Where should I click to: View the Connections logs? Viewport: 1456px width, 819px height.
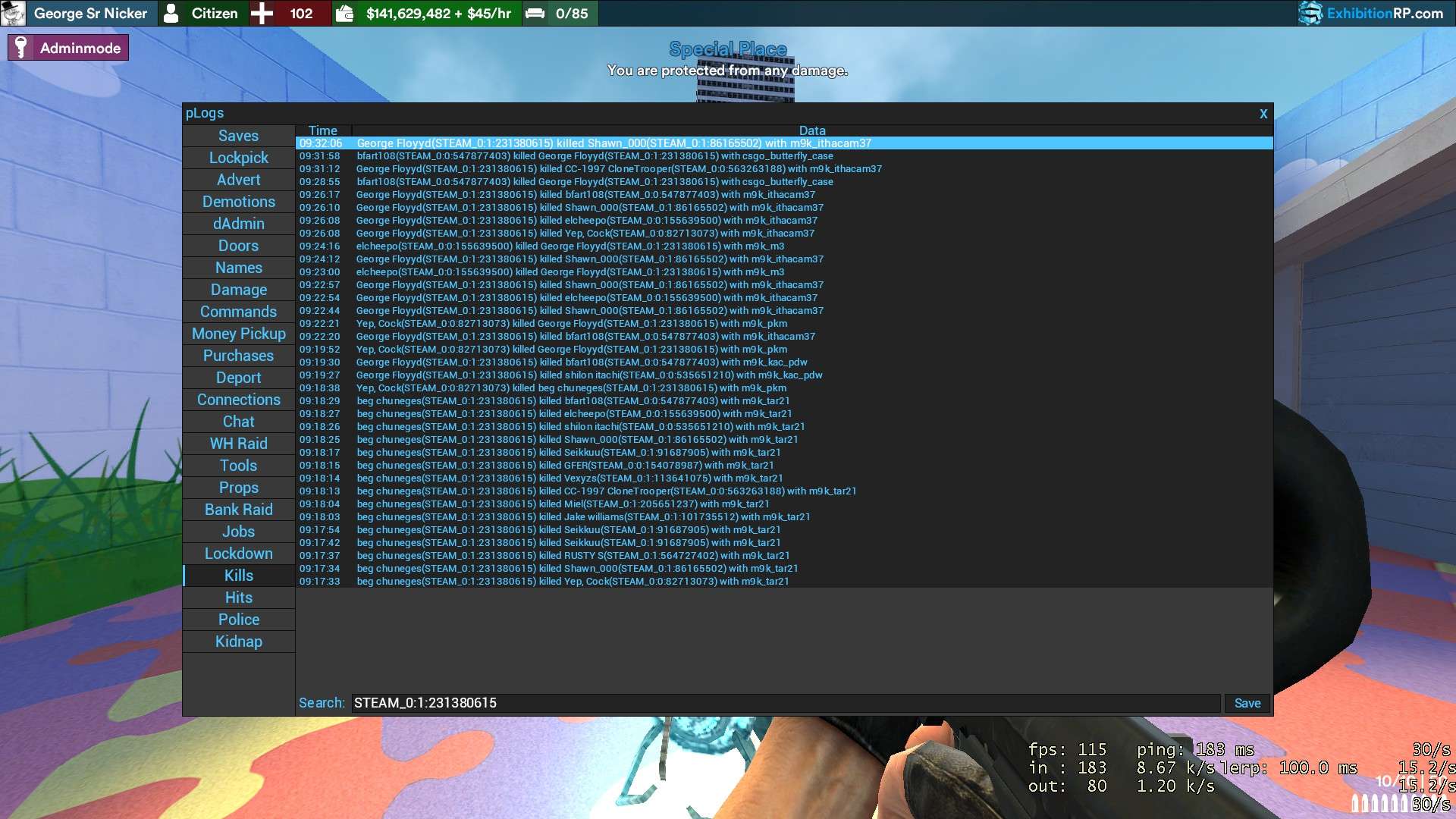239,400
